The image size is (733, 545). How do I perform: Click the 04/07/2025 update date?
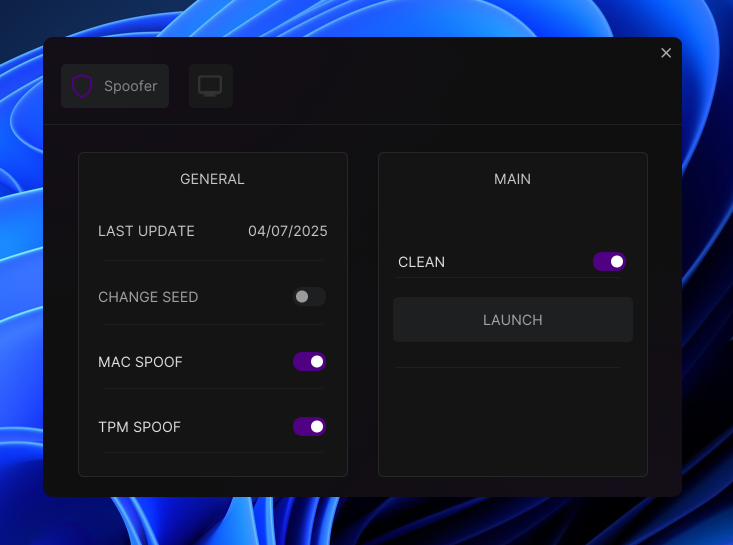point(288,231)
